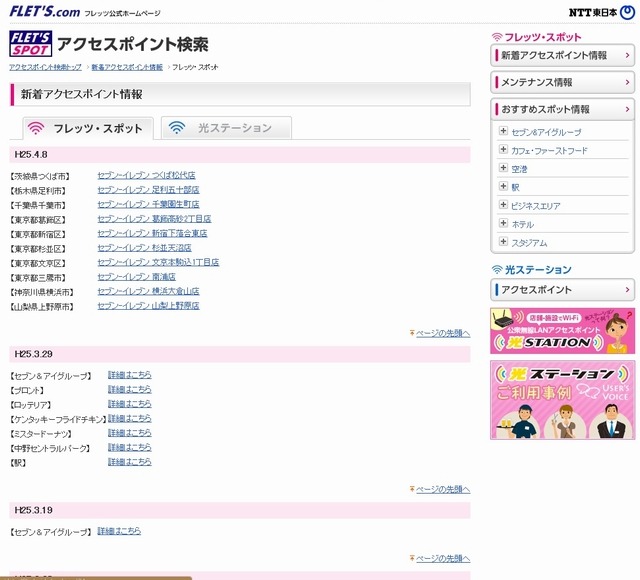Click the 光ステーション ご利用事例 banner
The width and height of the screenshot is (640, 580).
point(562,400)
